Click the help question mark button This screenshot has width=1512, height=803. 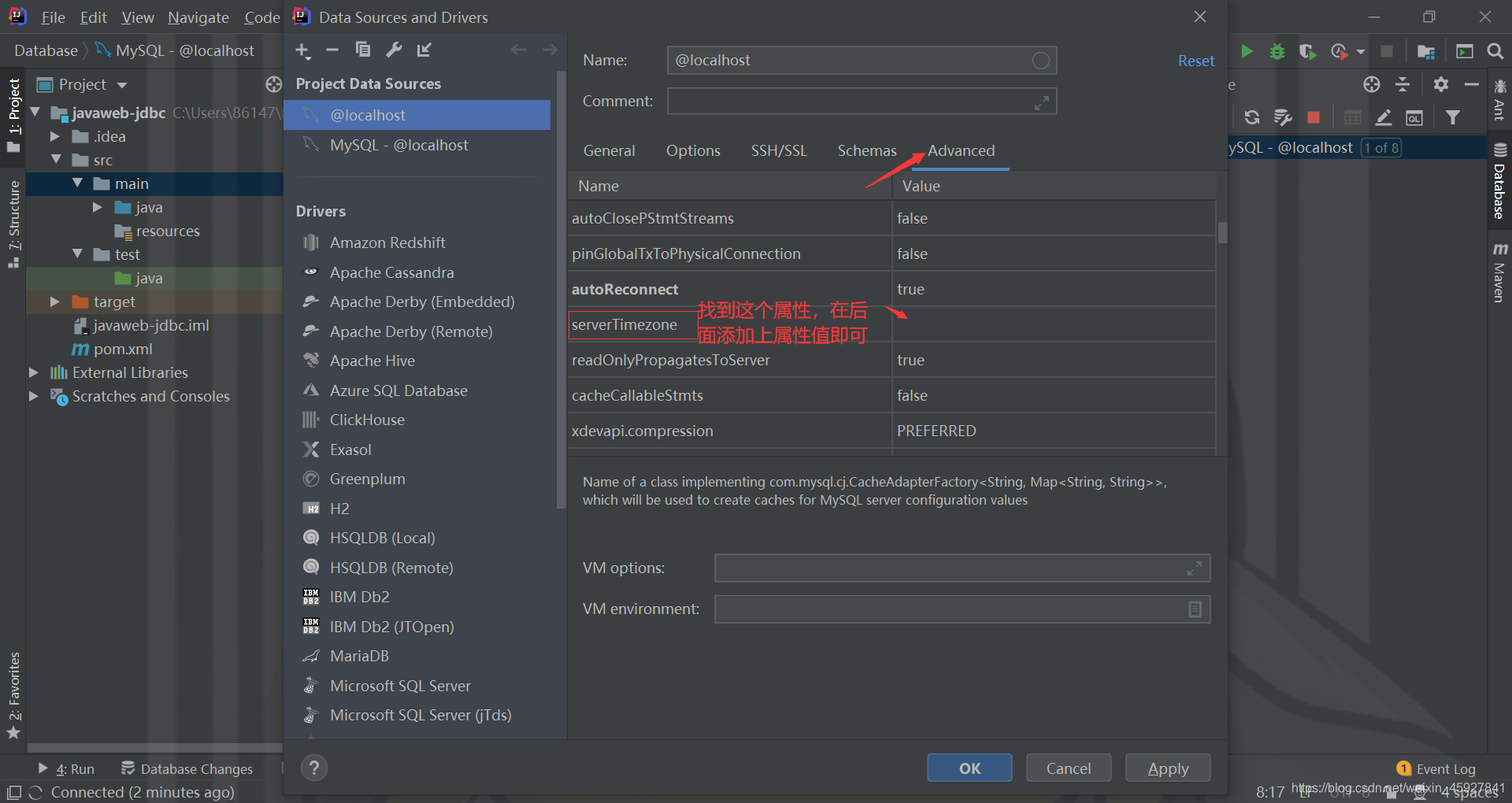[x=314, y=768]
